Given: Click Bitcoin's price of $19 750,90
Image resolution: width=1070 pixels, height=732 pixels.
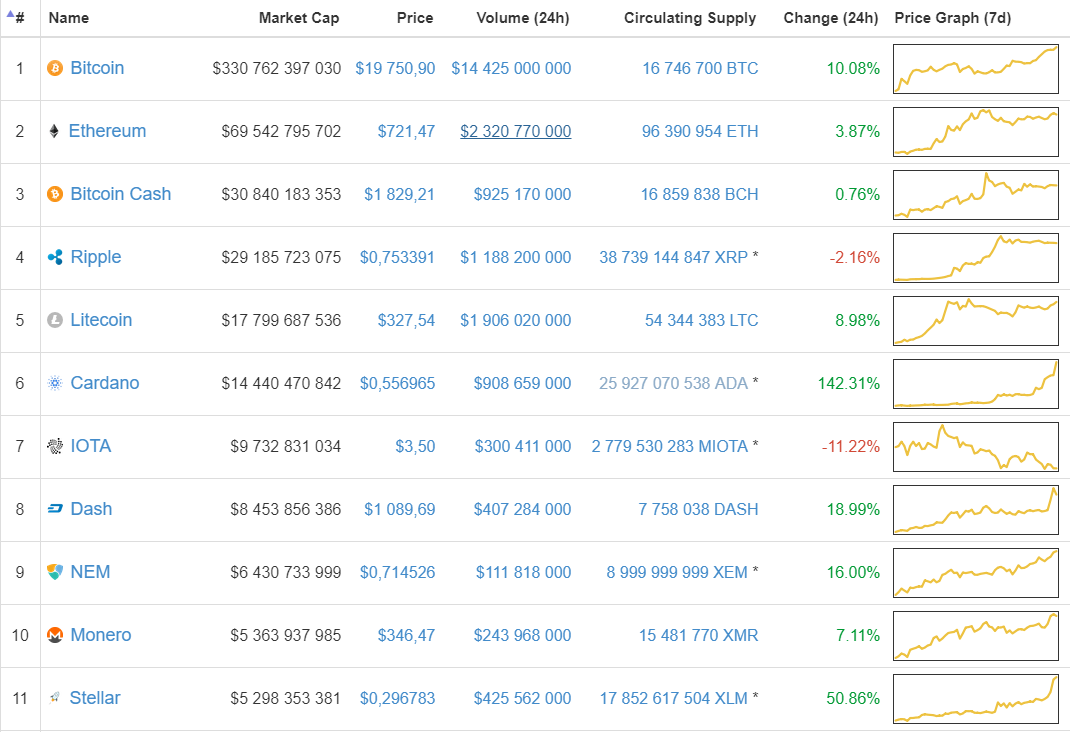Looking at the screenshot, I should 395,67.
